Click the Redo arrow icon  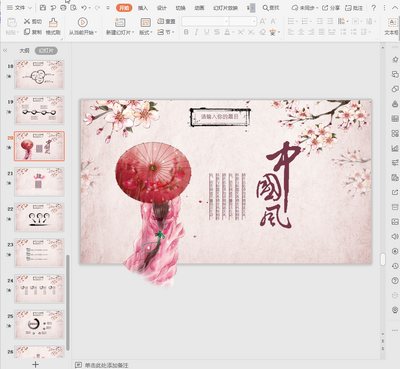97,7
